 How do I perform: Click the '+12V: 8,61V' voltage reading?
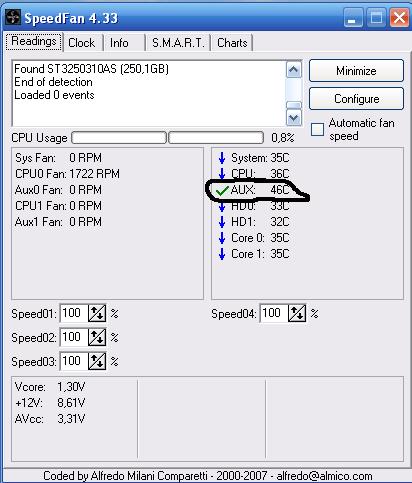tap(50, 403)
